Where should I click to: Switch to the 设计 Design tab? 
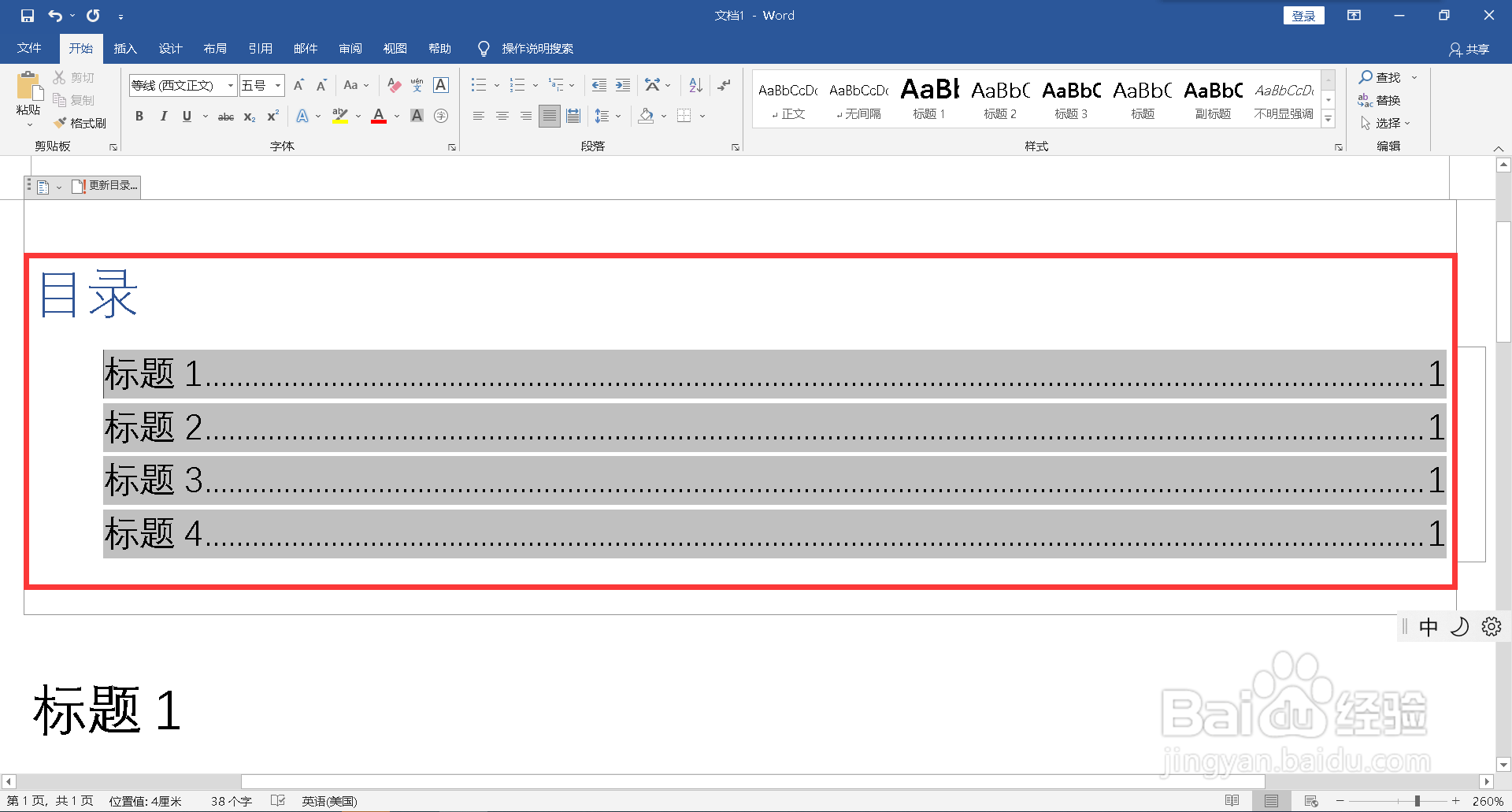coord(170,49)
